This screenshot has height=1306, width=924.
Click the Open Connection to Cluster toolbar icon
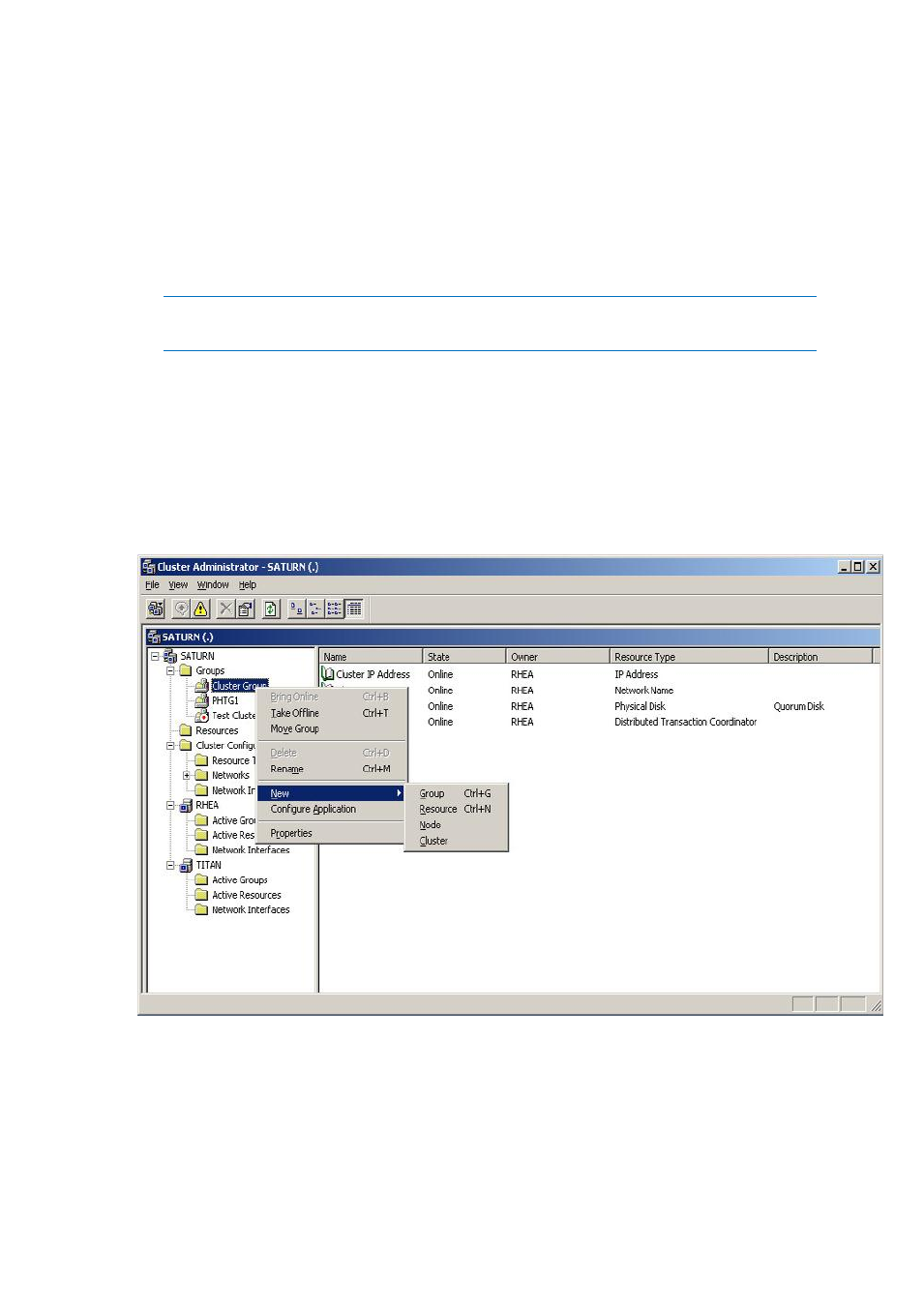click(156, 608)
